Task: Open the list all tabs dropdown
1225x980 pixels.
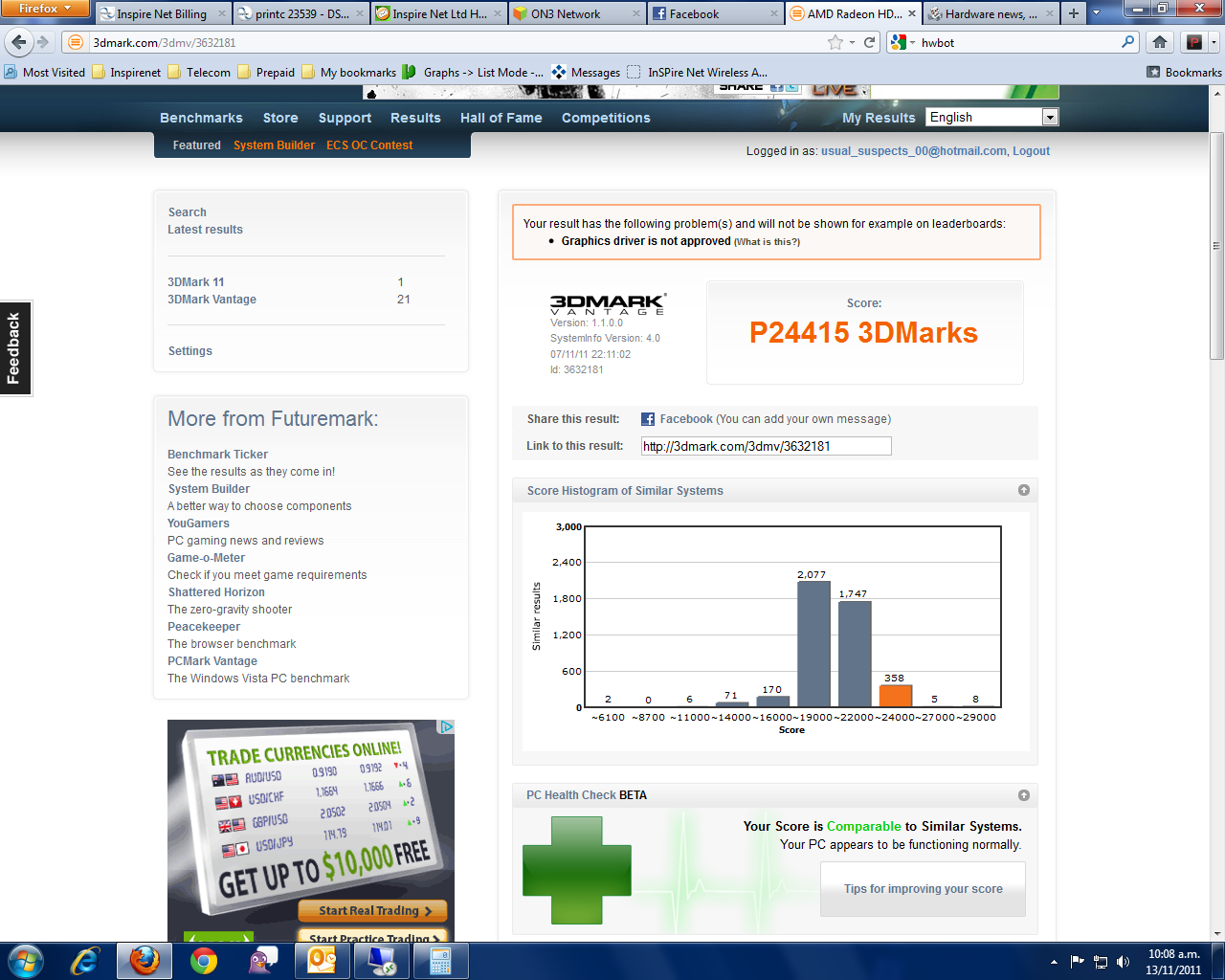Action: coord(1096,13)
